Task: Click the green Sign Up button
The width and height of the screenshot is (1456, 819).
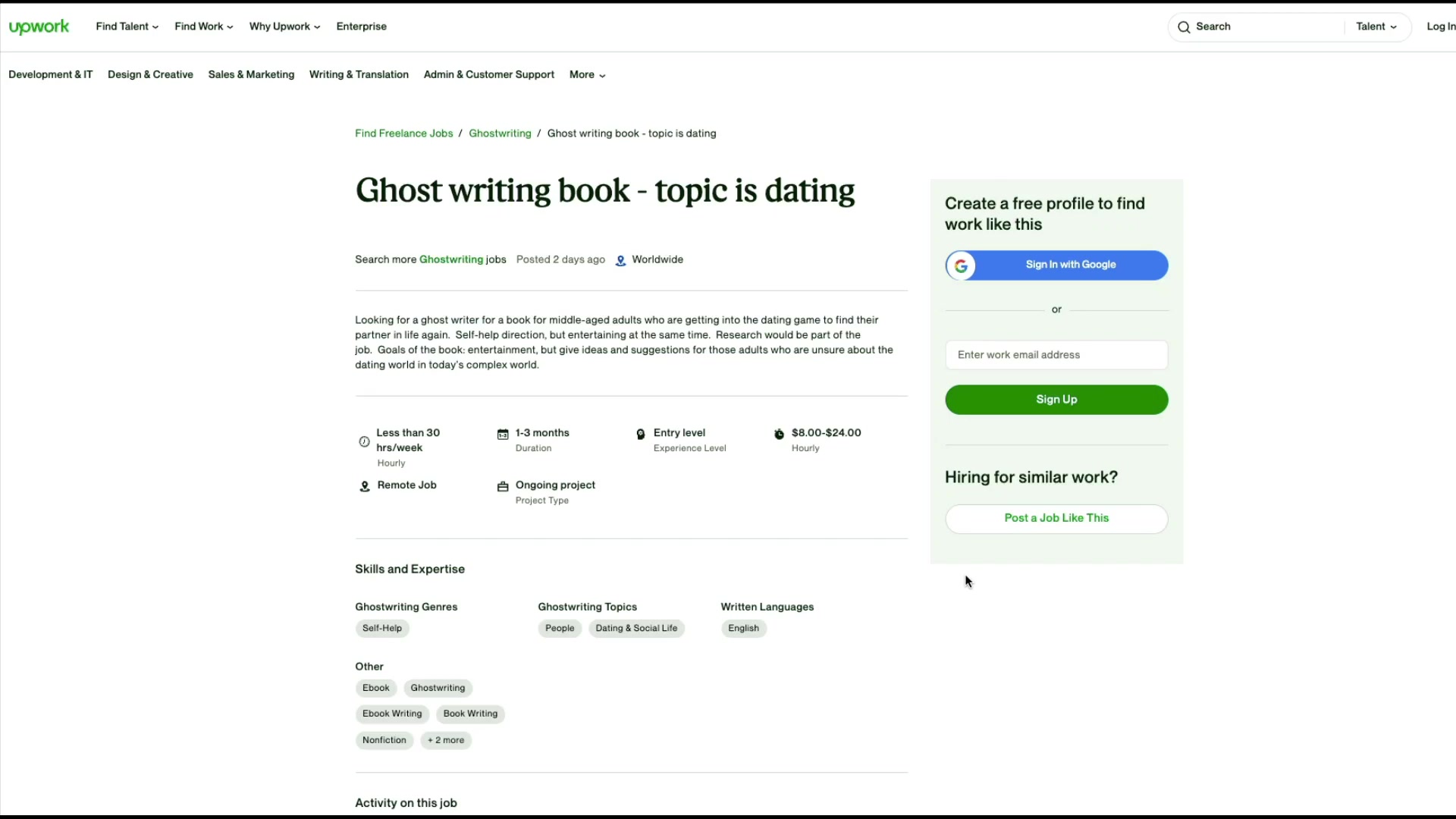Action: click(1056, 400)
